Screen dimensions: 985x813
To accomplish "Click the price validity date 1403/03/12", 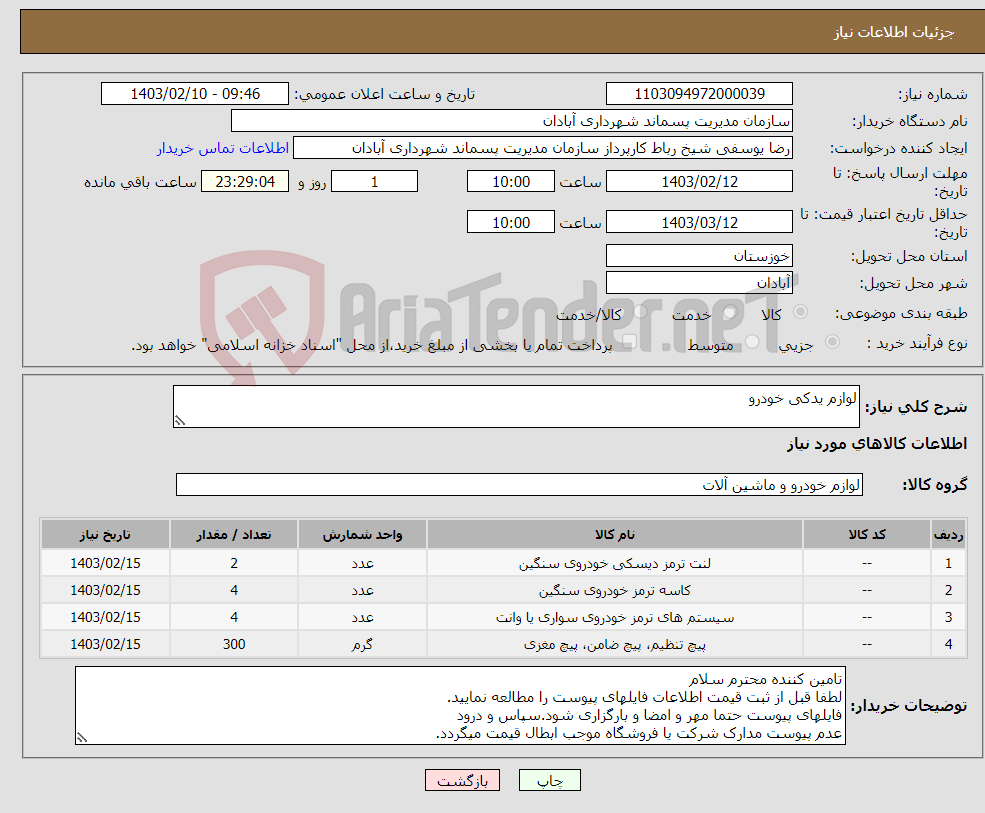I will tap(699, 222).
